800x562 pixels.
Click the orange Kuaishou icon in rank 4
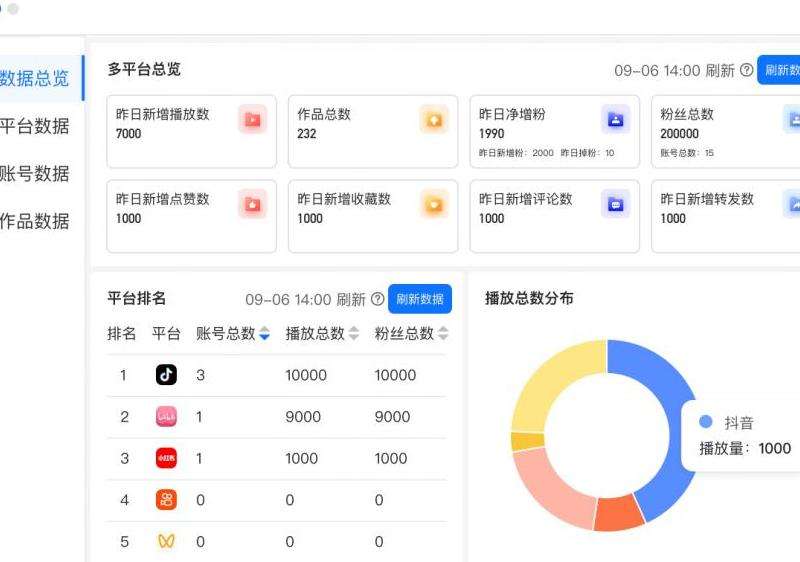click(x=166, y=500)
